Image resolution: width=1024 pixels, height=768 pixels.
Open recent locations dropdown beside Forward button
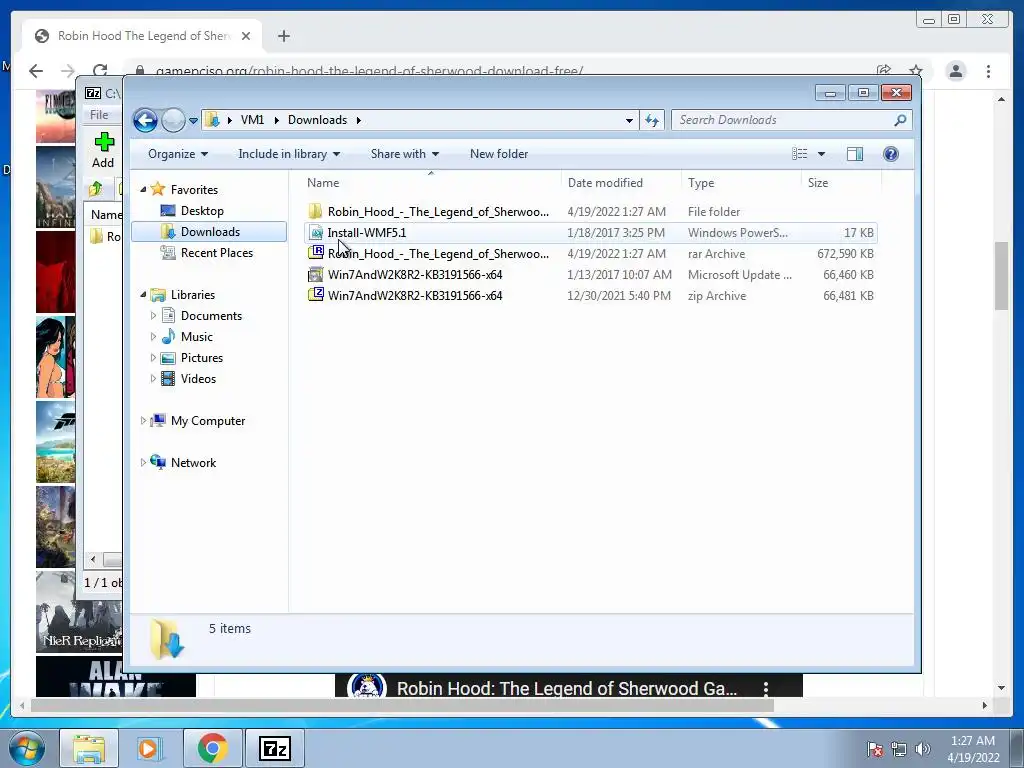(193, 121)
